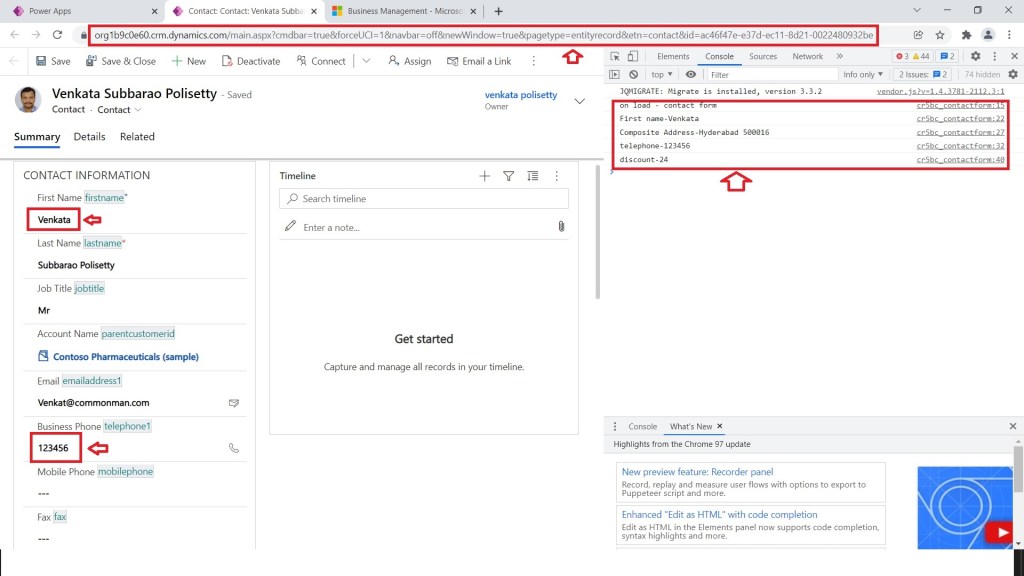
Task: Click the Search timeline field
Action: (x=423, y=199)
